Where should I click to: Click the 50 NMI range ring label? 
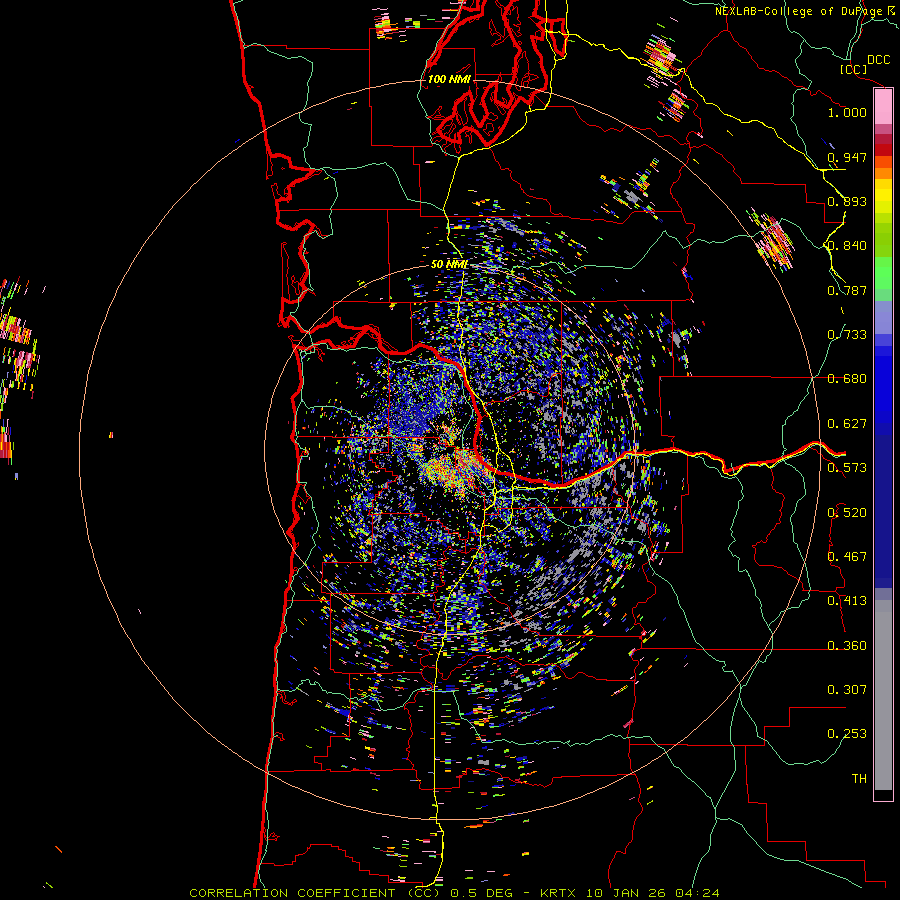click(449, 264)
